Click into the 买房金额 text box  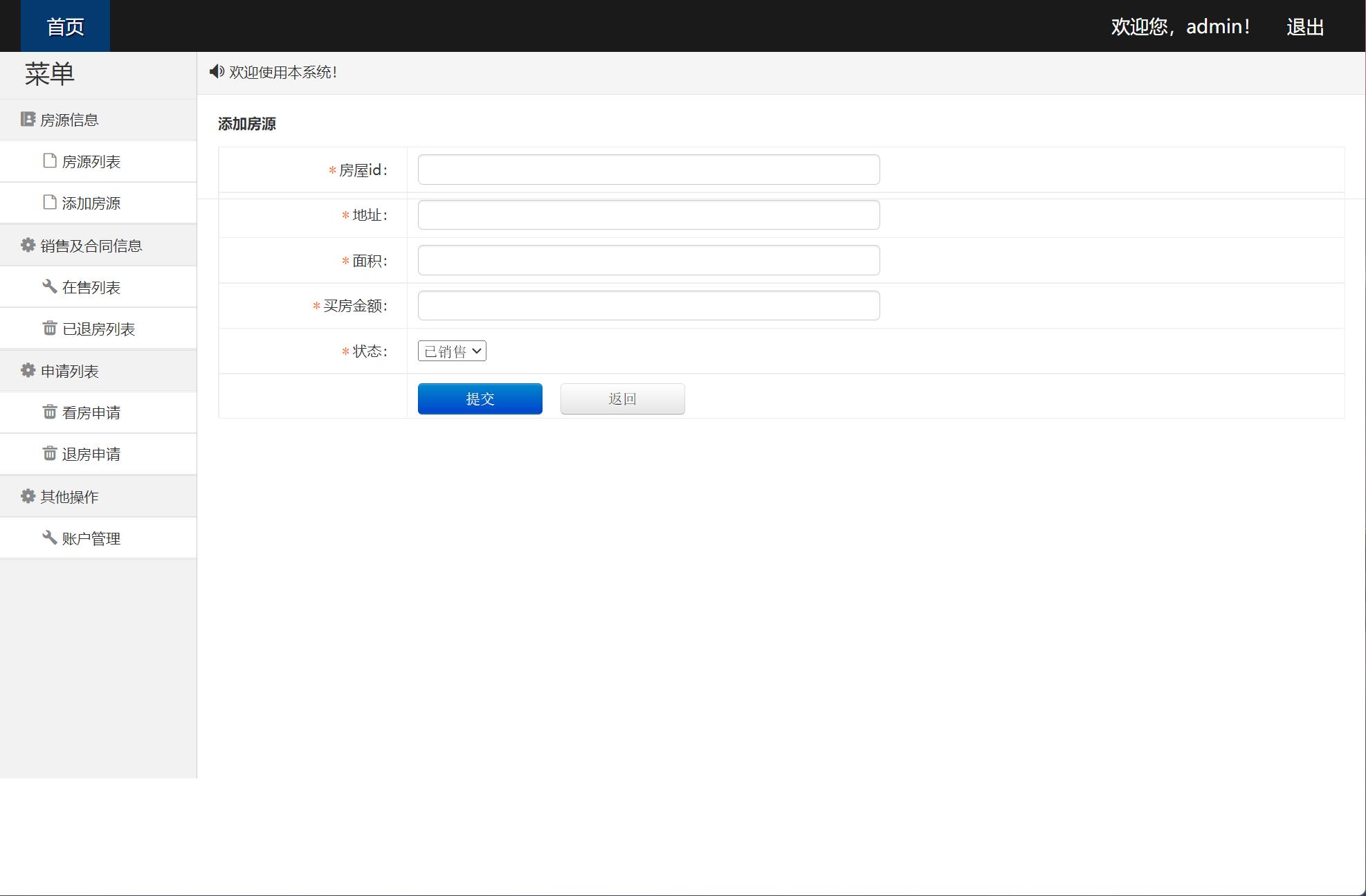tap(648, 306)
